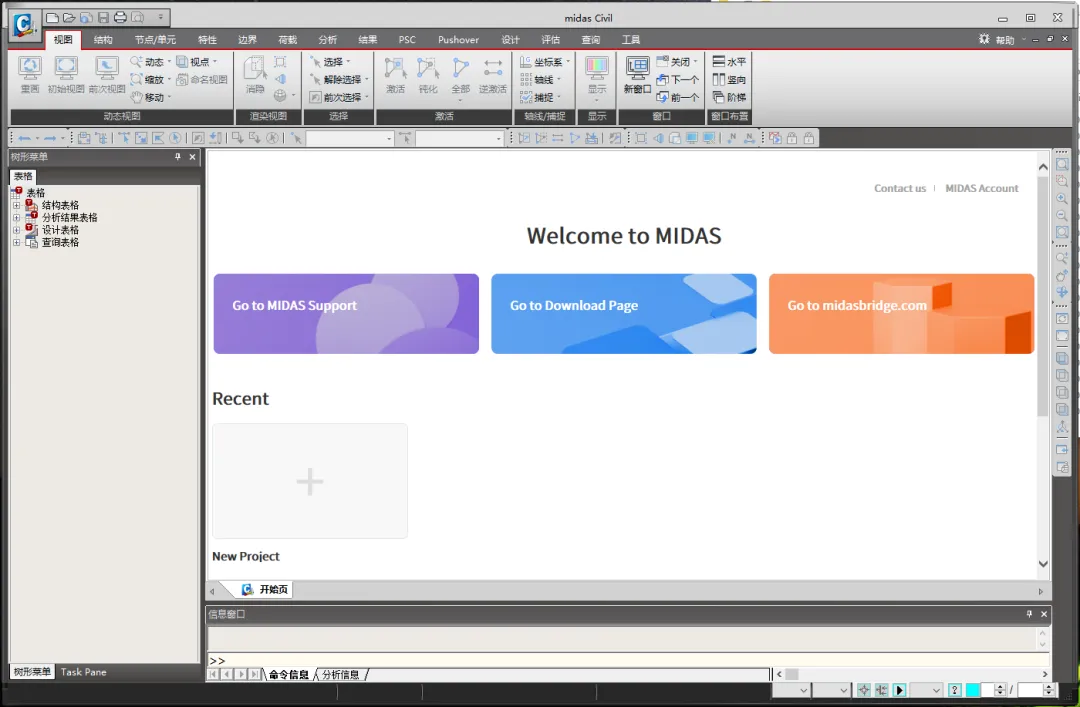Click the 初始视图 initial view icon
The image size is (1080, 707).
(x=66, y=74)
